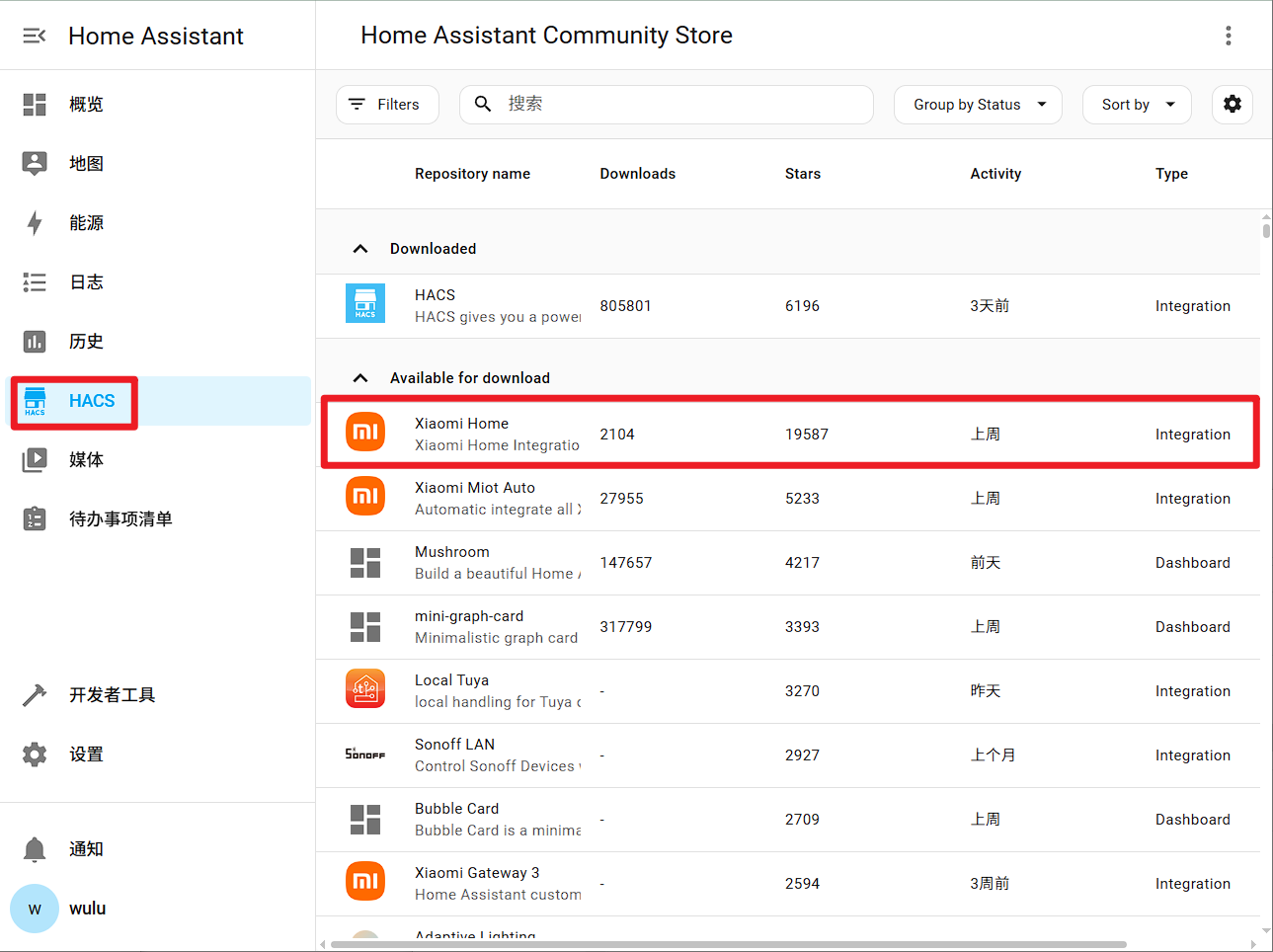1273x952 pixels.
Task: Click the Xiaomi Gateway 3 logo
Action: pyautogui.click(x=365, y=881)
